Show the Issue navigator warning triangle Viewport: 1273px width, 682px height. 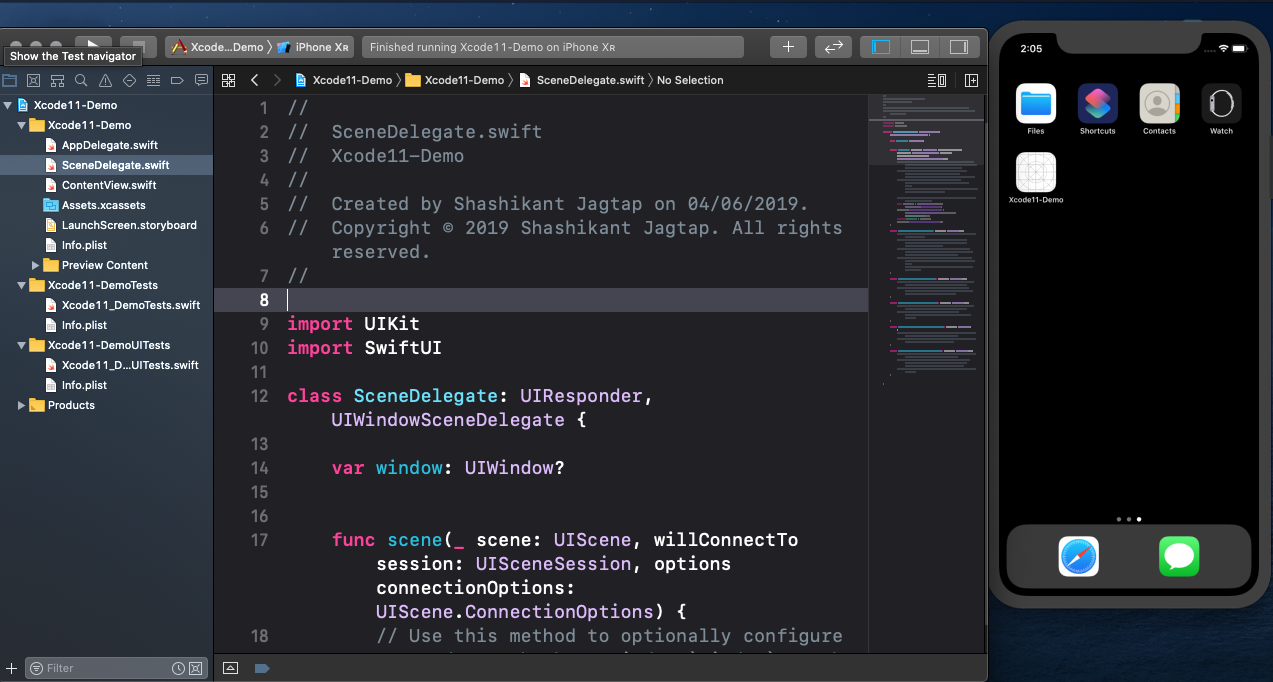click(105, 80)
